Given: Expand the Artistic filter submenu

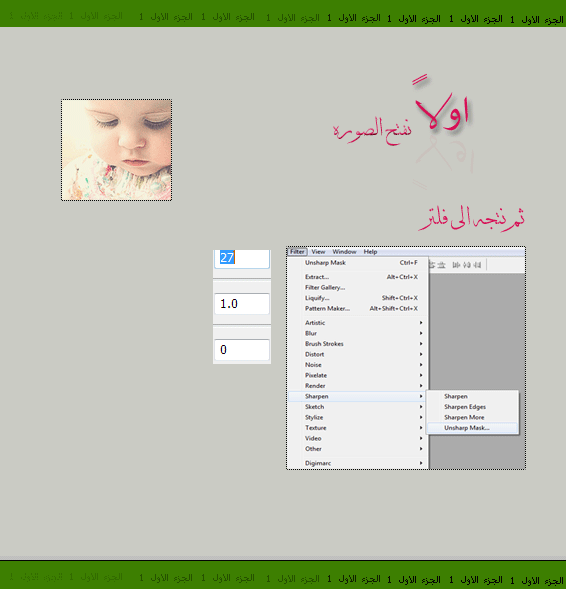Looking at the screenshot, I should [358, 323].
